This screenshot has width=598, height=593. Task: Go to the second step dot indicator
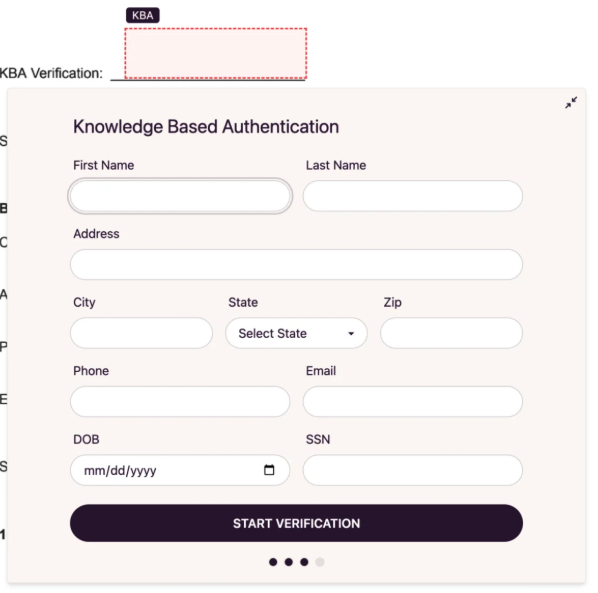click(289, 562)
